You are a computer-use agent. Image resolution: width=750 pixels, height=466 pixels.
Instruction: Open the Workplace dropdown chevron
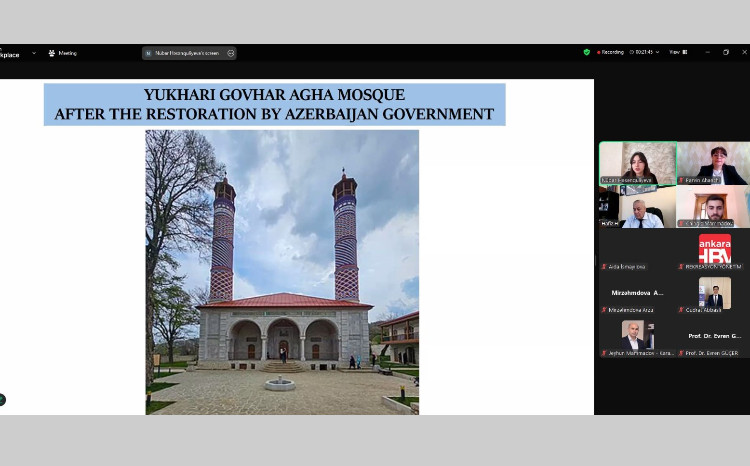point(34,53)
